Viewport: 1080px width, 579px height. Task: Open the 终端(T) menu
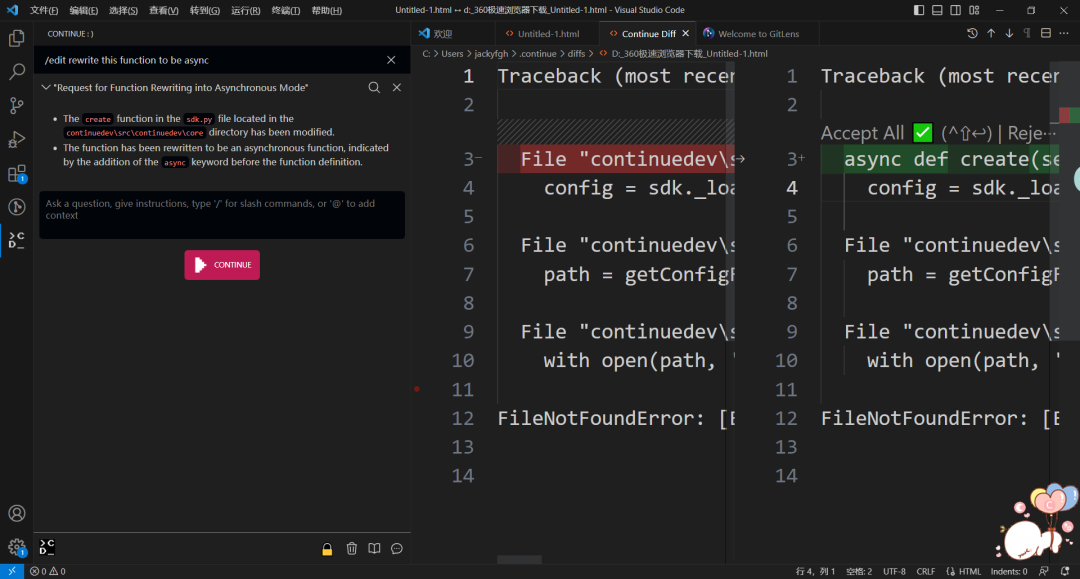tap(285, 10)
